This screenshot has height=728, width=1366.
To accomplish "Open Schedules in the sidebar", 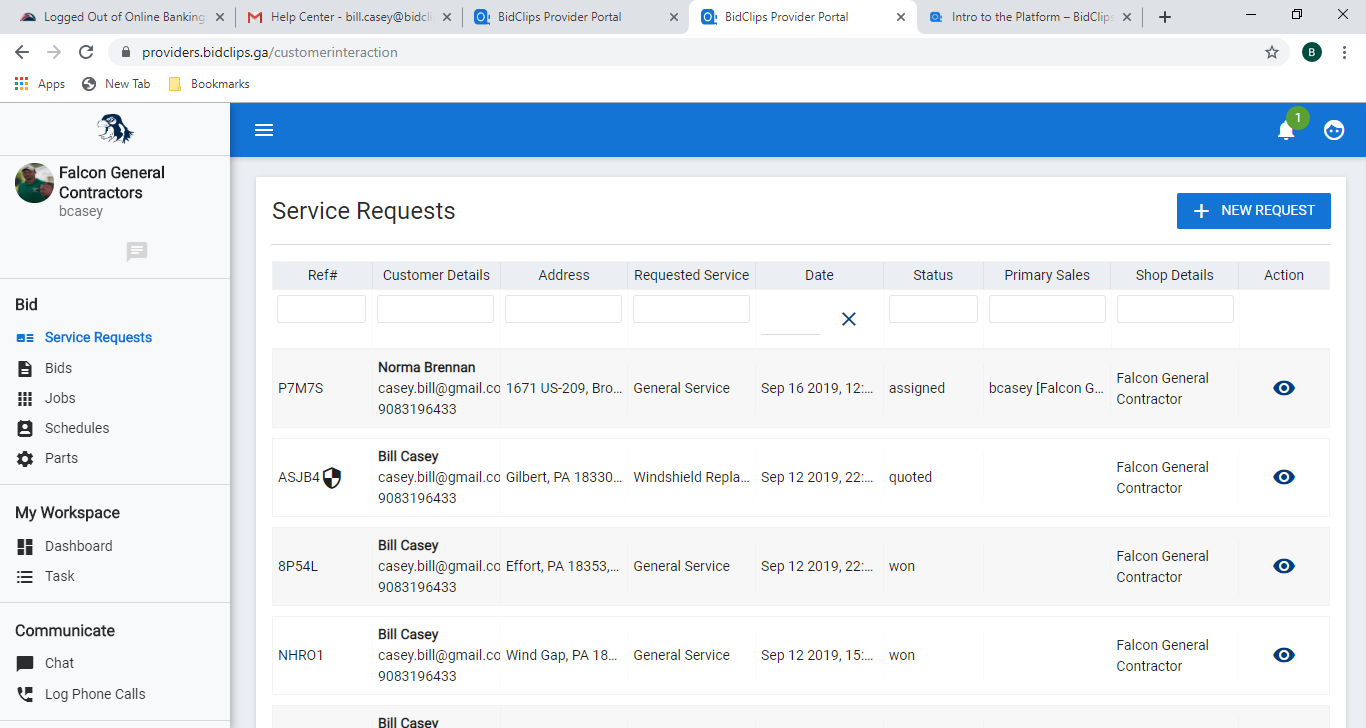I will 77,428.
